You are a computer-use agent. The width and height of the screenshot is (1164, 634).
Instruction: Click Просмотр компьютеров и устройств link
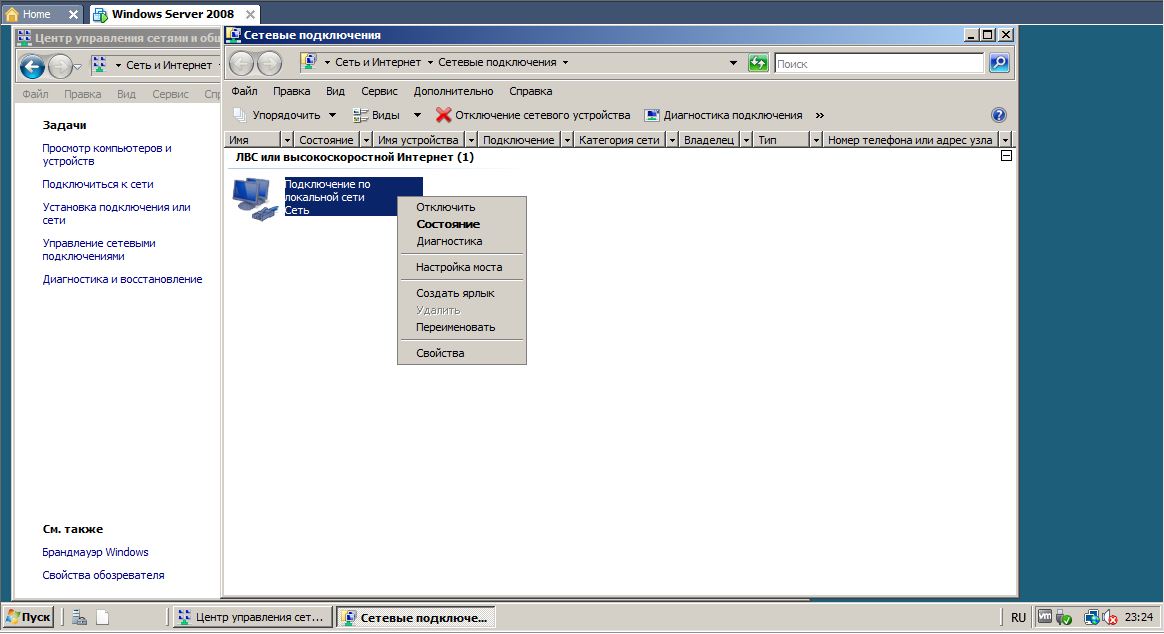pos(107,154)
